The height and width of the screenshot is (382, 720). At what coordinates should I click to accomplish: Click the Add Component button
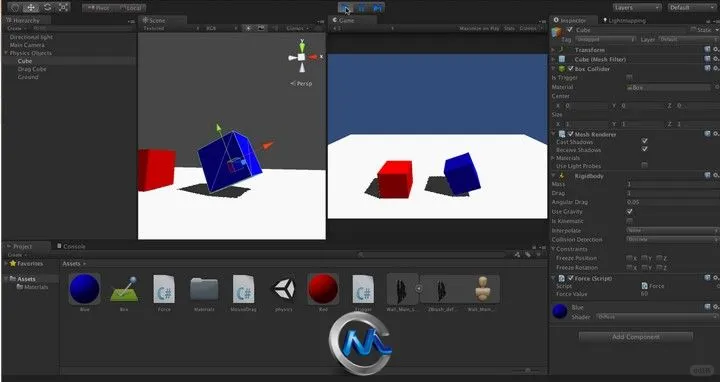[x=636, y=337]
